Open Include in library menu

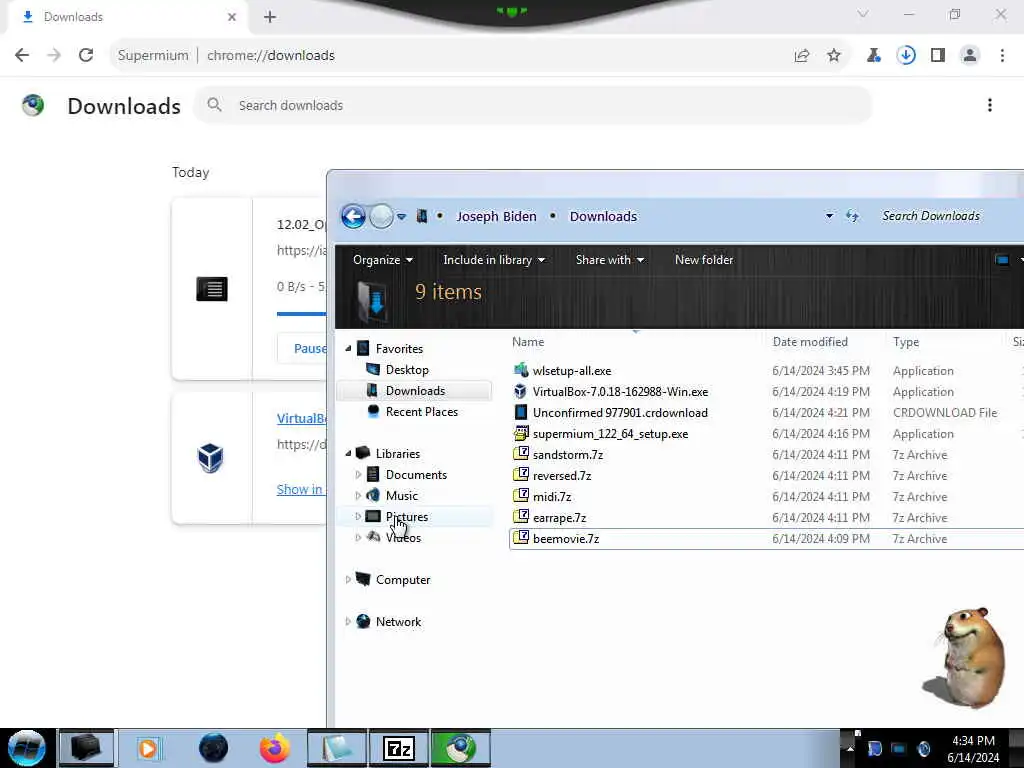[x=494, y=260]
